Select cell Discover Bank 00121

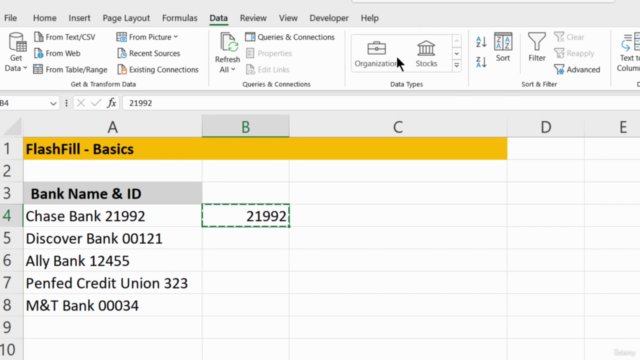click(x=113, y=238)
